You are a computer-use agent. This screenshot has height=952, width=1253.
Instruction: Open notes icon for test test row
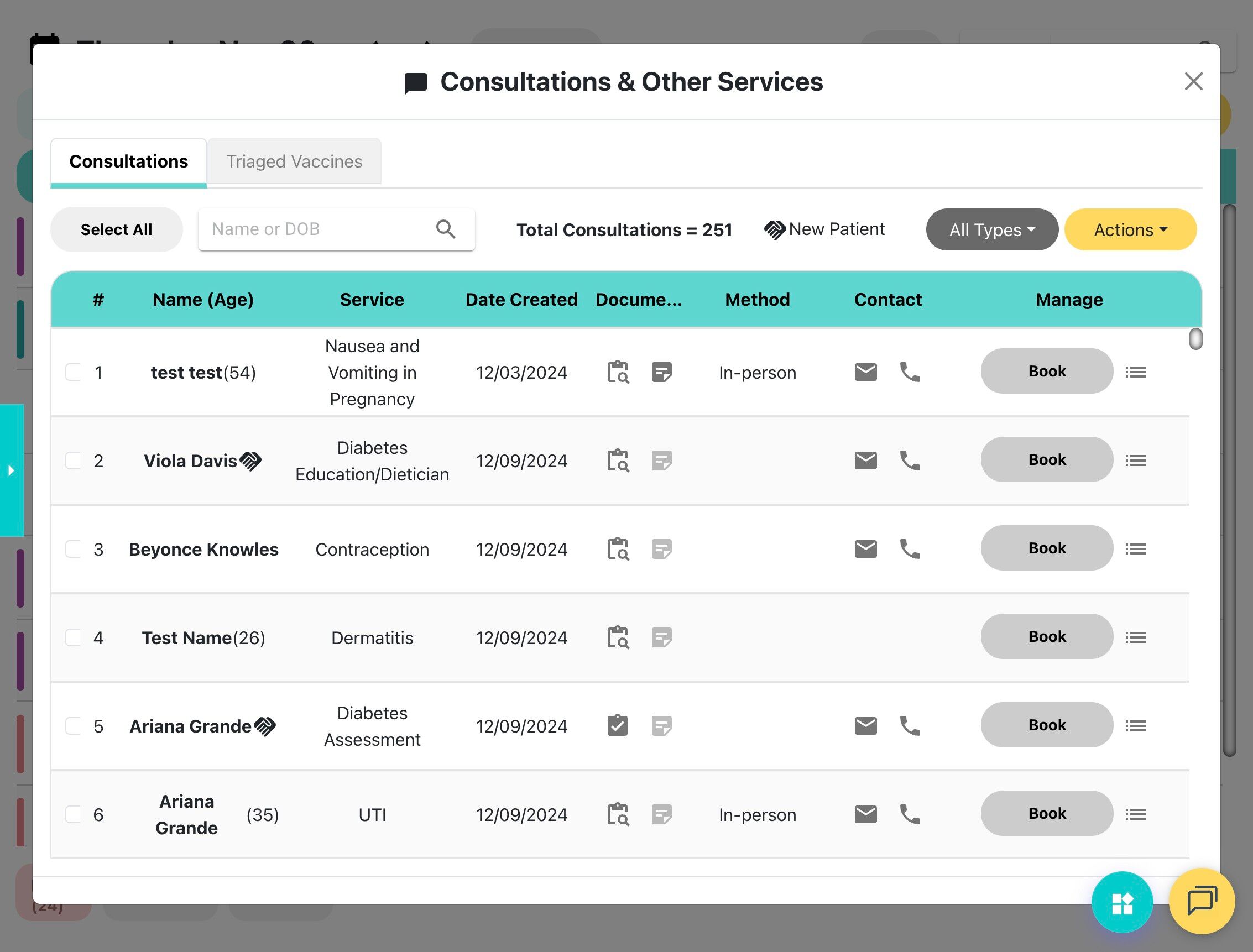click(661, 372)
